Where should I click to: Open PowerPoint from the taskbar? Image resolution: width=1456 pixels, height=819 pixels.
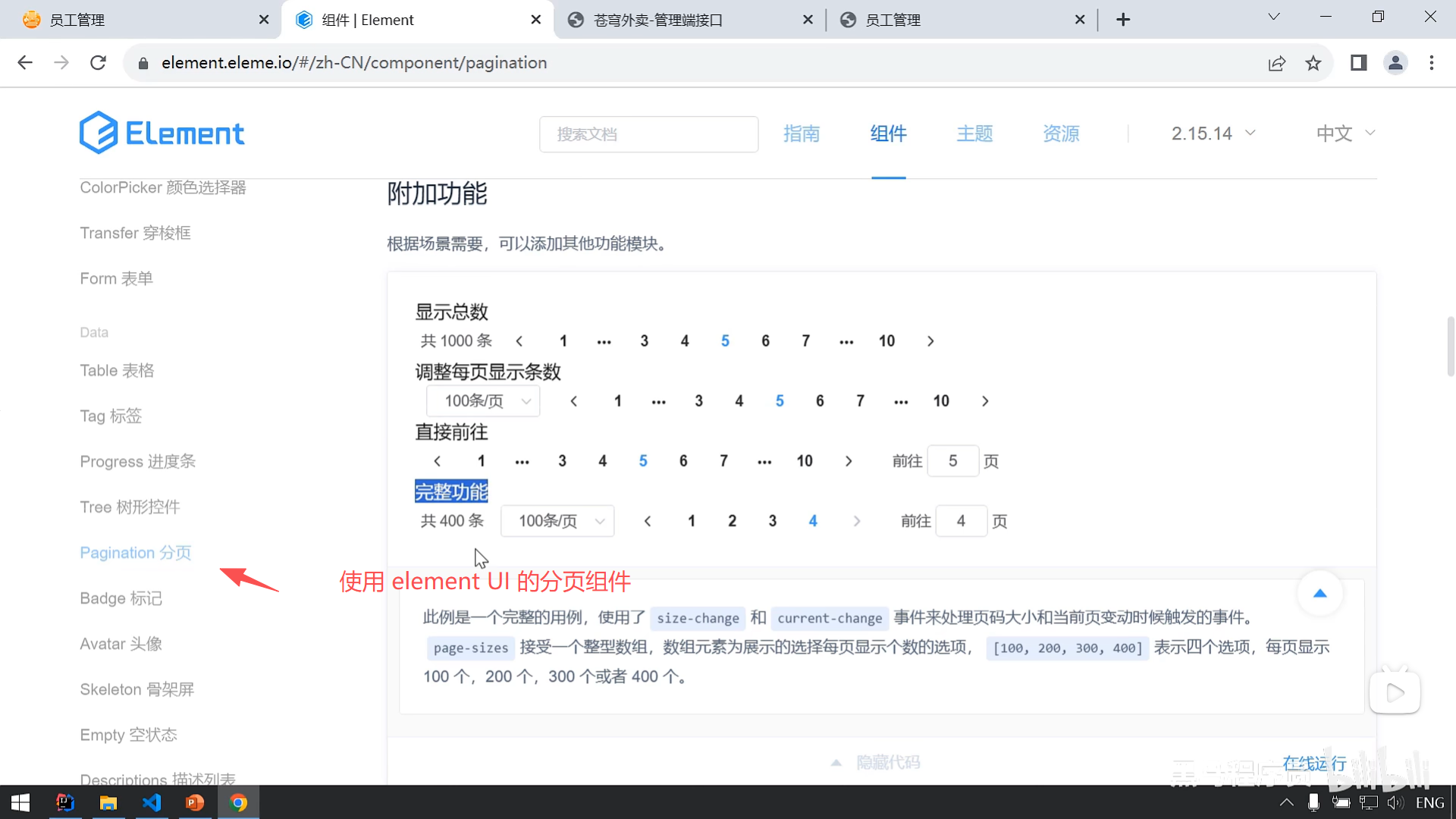click(195, 802)
